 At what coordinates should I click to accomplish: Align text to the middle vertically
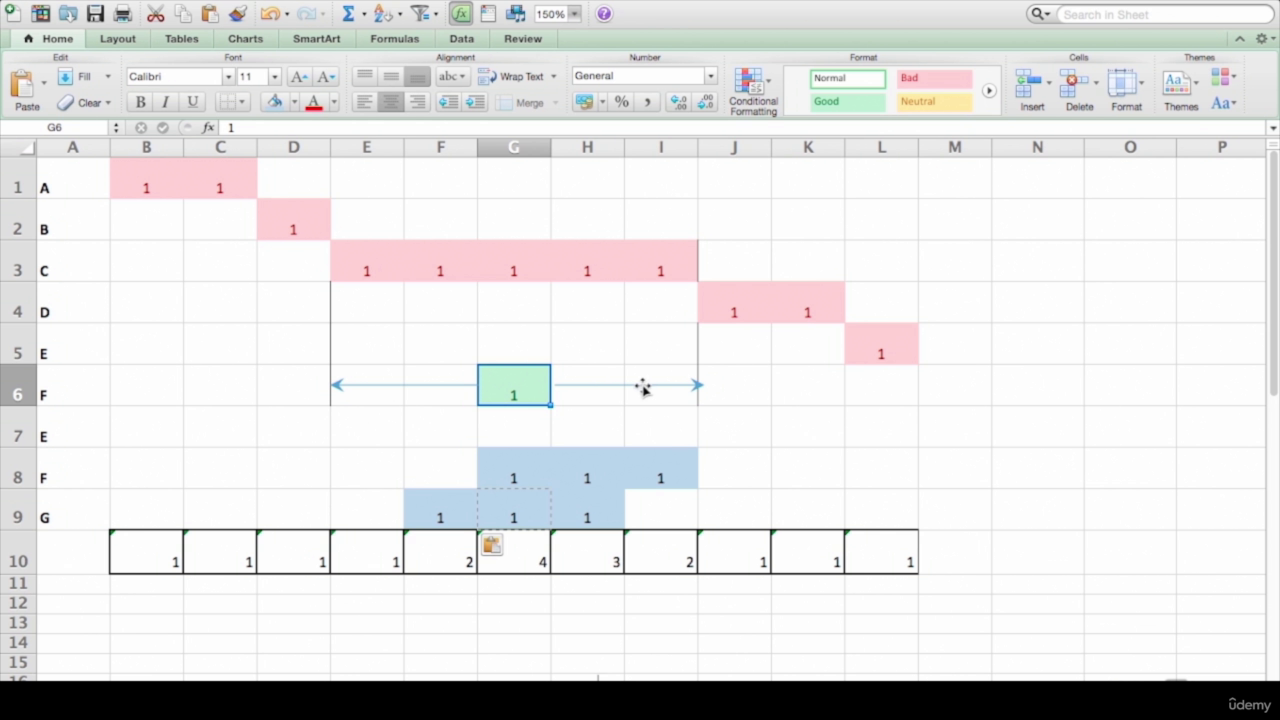click(391, 77)
